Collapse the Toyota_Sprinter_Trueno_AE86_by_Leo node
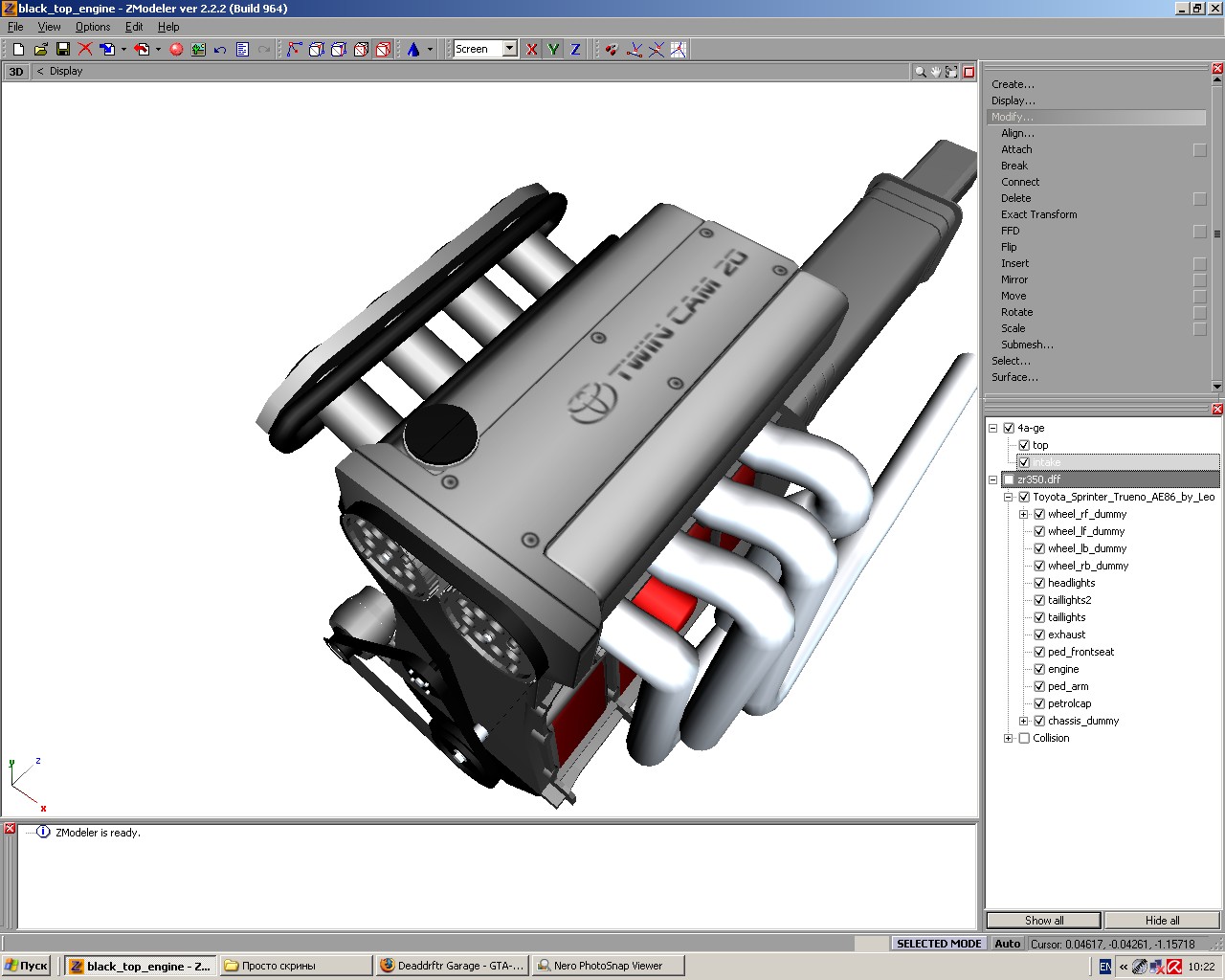 (x=1009, y=497)
